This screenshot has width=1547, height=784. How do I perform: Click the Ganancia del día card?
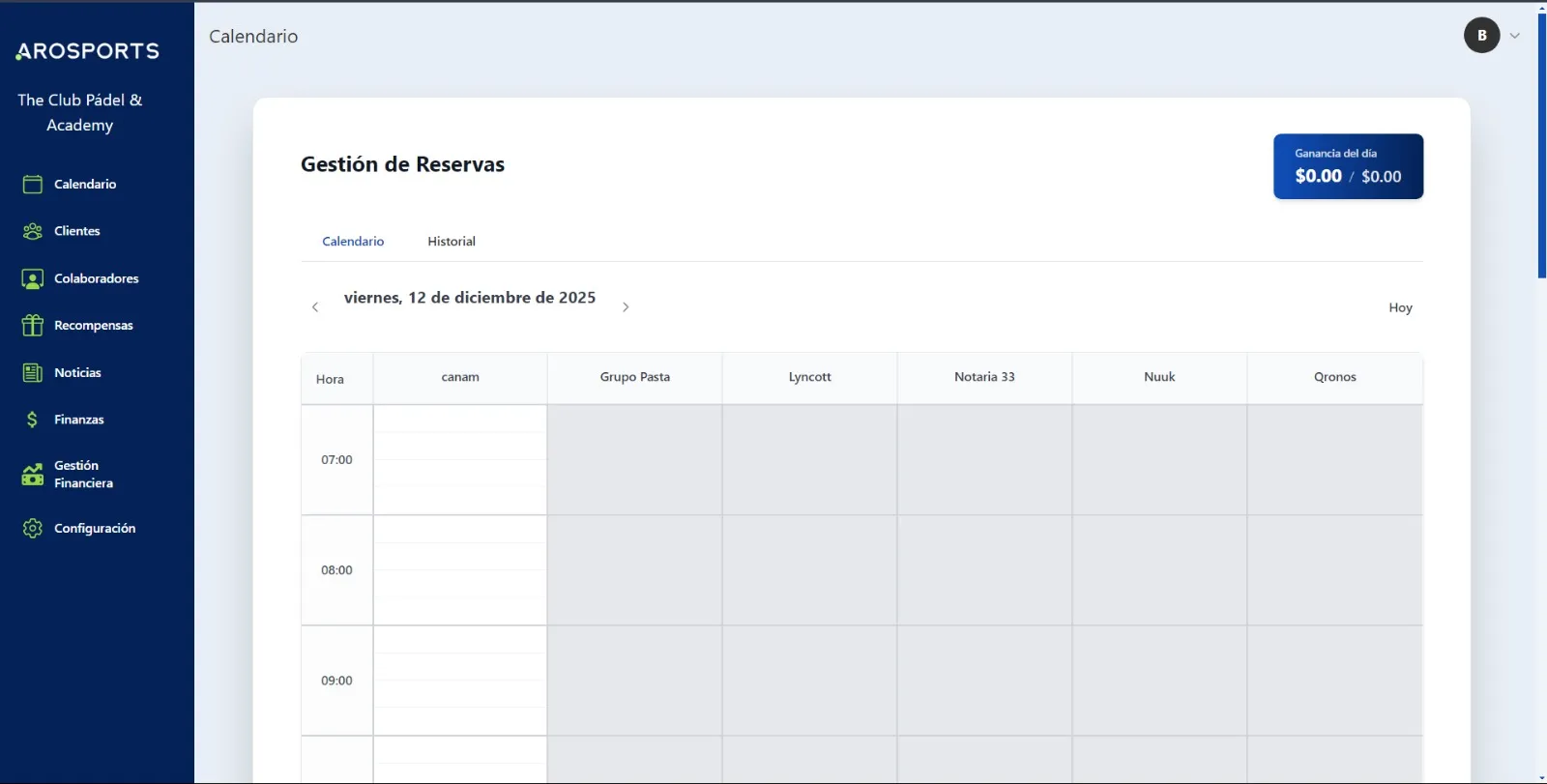1348,166
